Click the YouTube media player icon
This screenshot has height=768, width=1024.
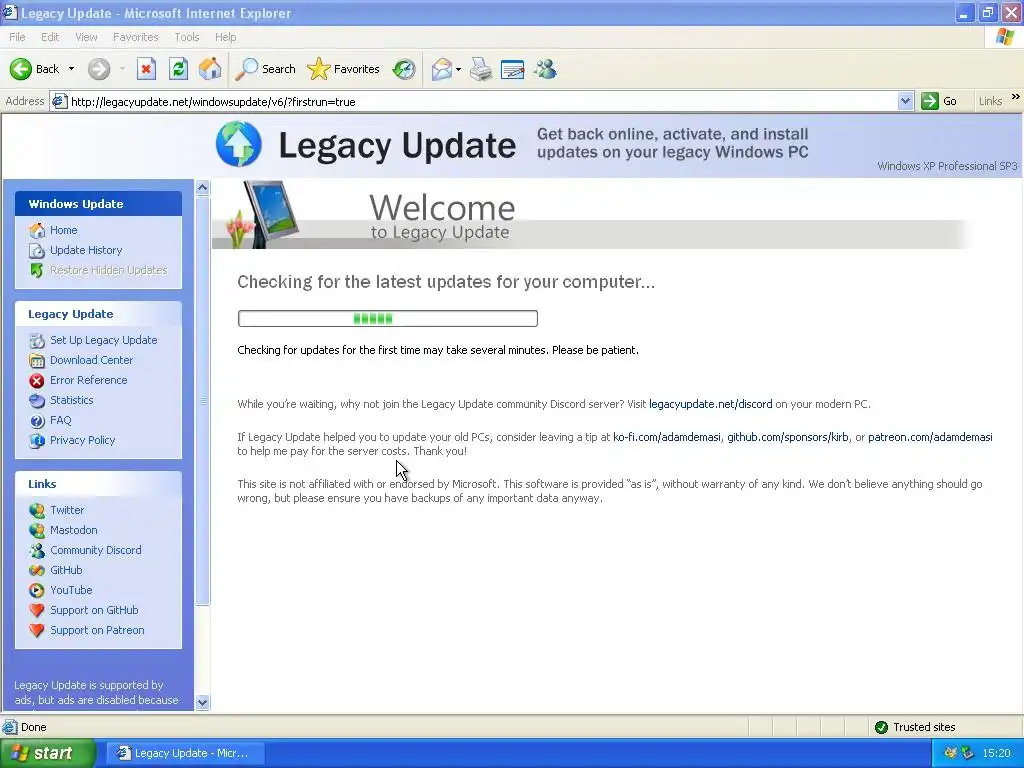pyautogui.click(x=37, y=590)
